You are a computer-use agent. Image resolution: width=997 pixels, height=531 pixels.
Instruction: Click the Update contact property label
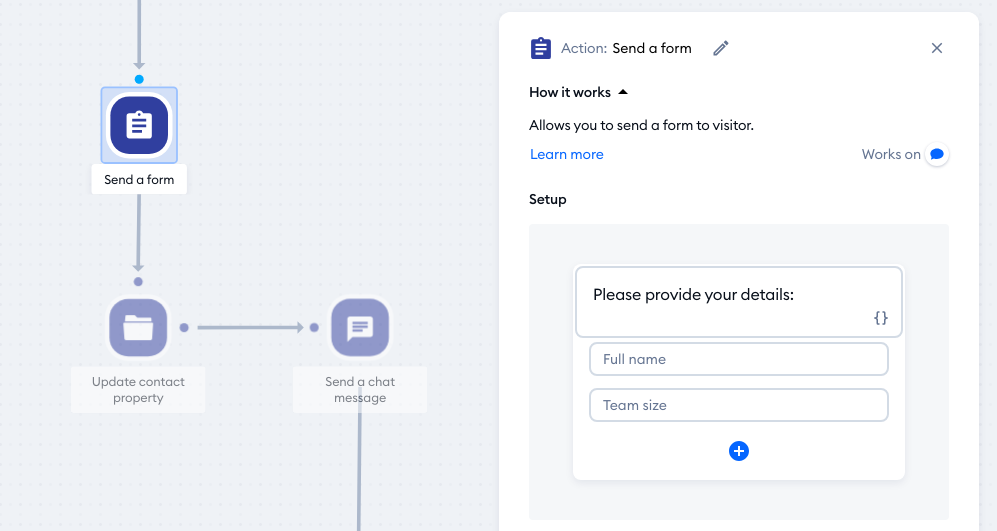138,390
